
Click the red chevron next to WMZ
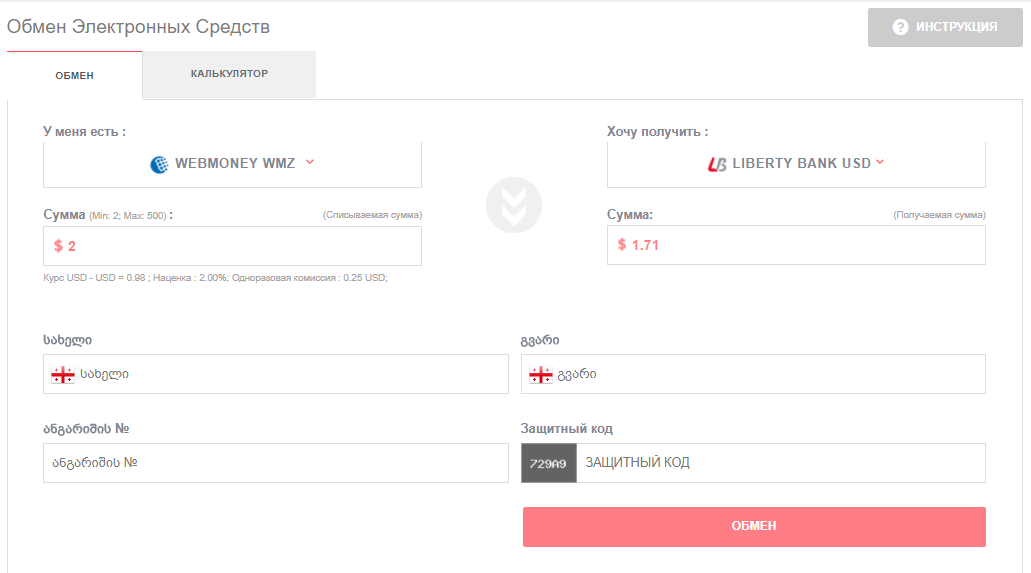[x=310, y=162]
